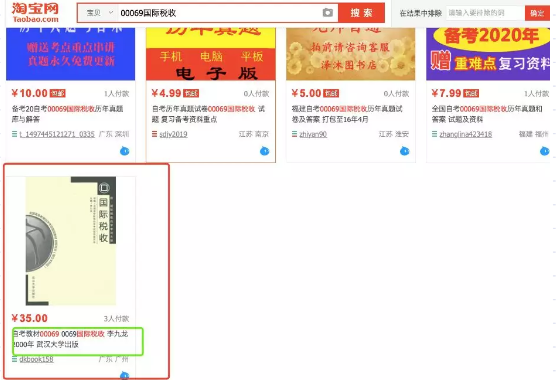The height and width of the screenshot is (380, 558).
Task: Click free-shipping badge next to ¥10.00
Action: coord(58,94)
